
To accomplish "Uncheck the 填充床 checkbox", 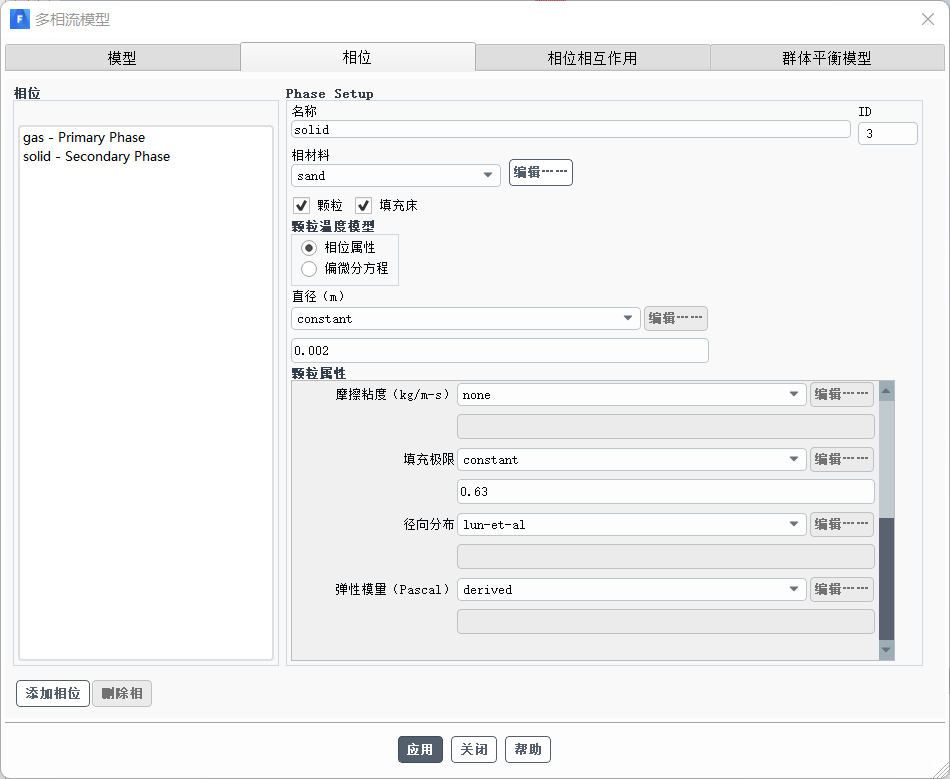I will click(x=364, y=205).
